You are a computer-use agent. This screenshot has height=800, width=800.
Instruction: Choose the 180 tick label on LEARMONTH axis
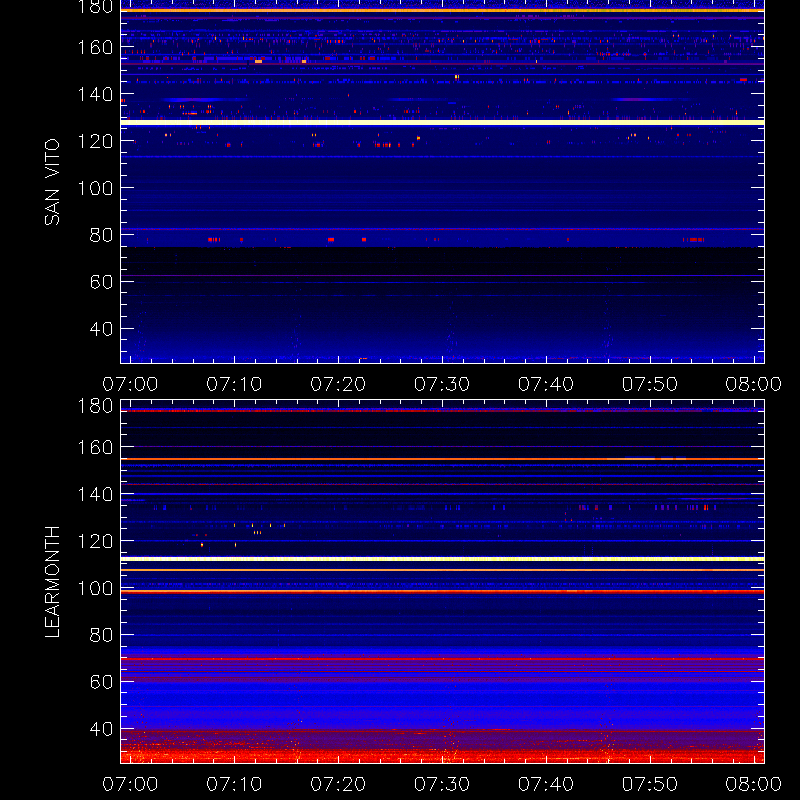coord(95,406)
